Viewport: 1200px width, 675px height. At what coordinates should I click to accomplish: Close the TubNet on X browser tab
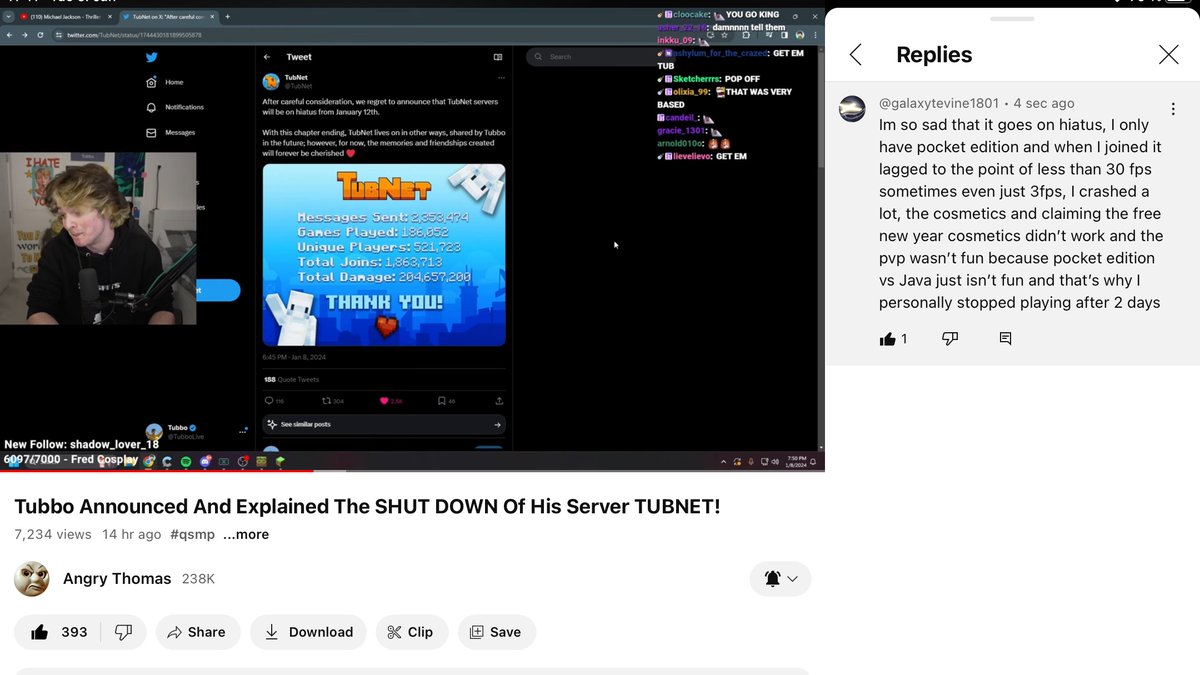tap(213, 17)
